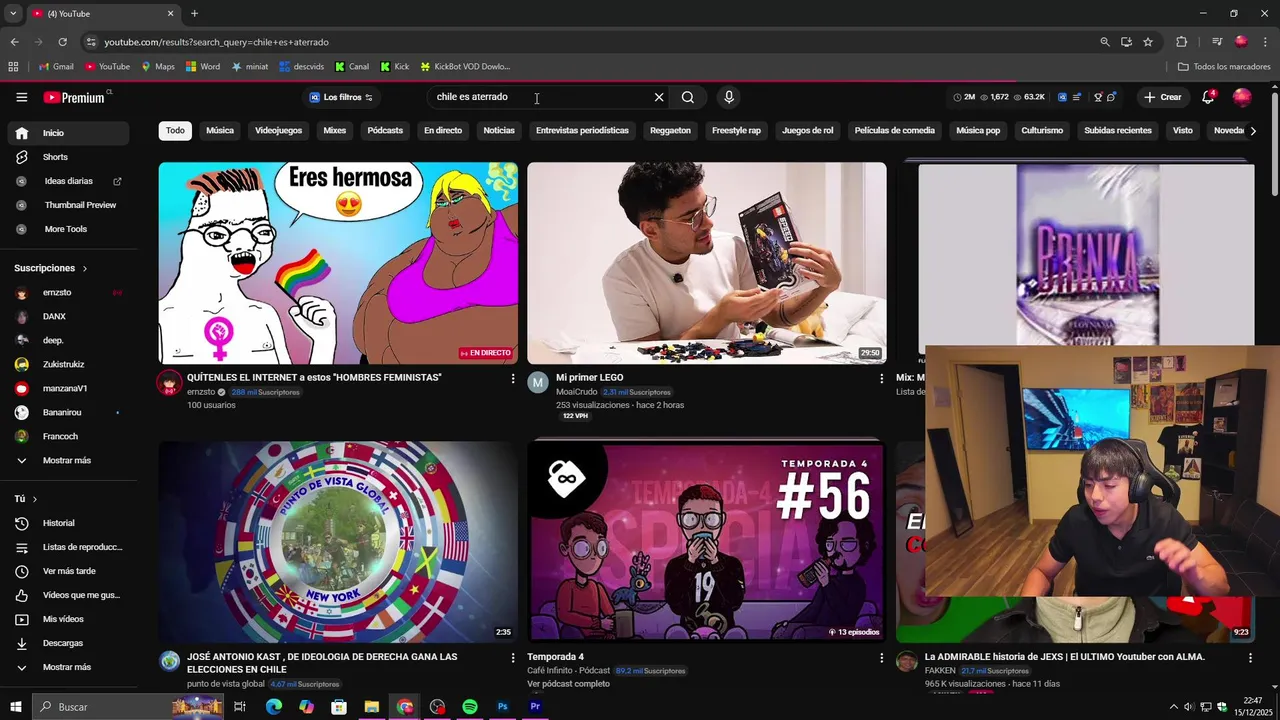Image resolution: width=1280 pixels, height=720 pixels.
Task: Open the Kick bookmark
Action: 395,67
